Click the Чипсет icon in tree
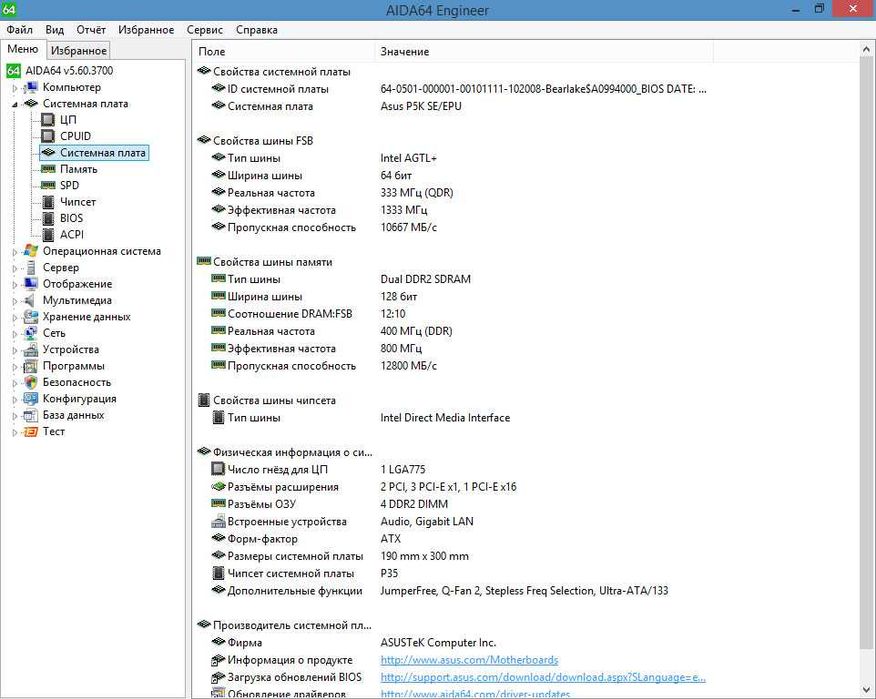 [x=49, y=202]
